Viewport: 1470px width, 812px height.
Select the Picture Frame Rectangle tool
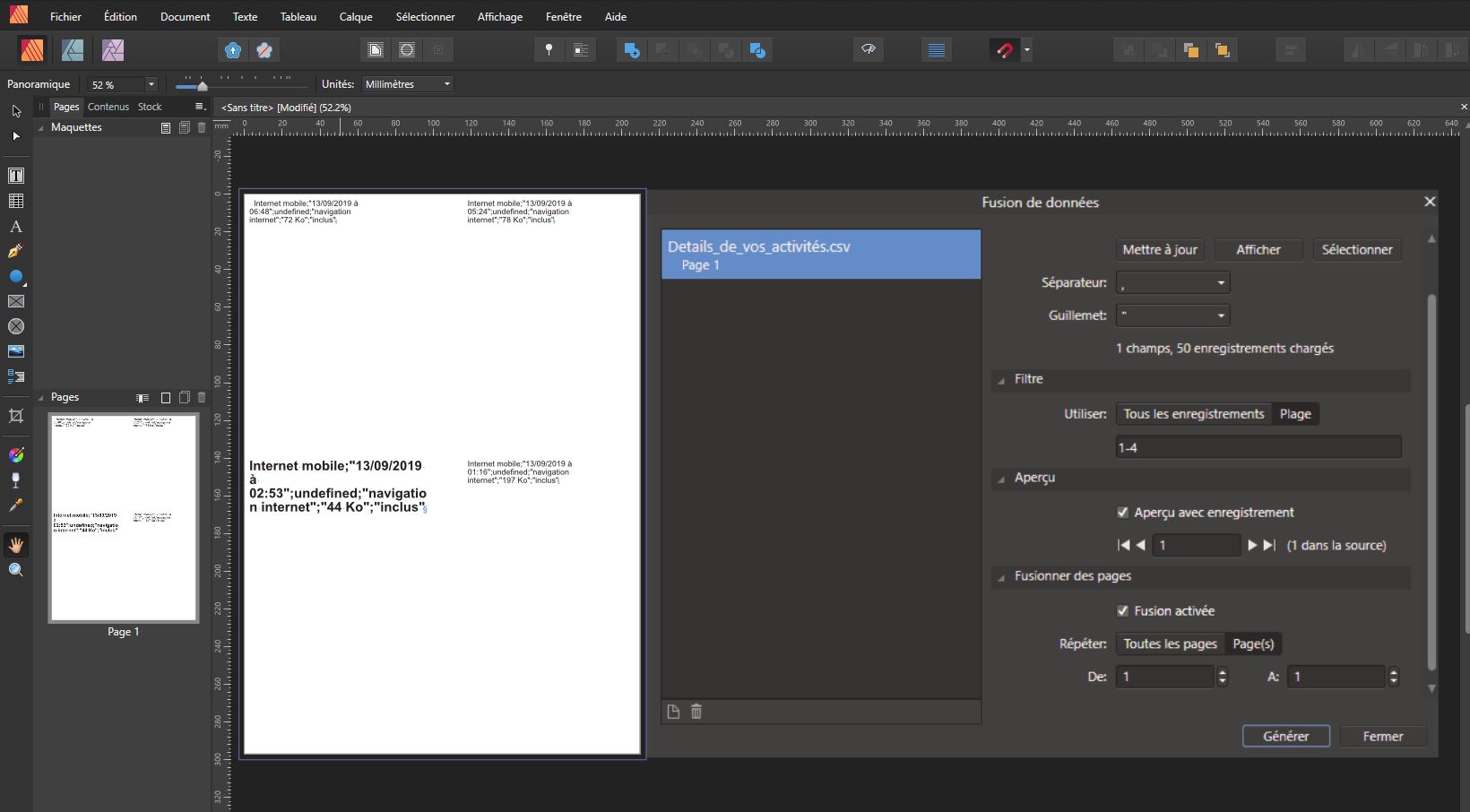pos(16,302)
